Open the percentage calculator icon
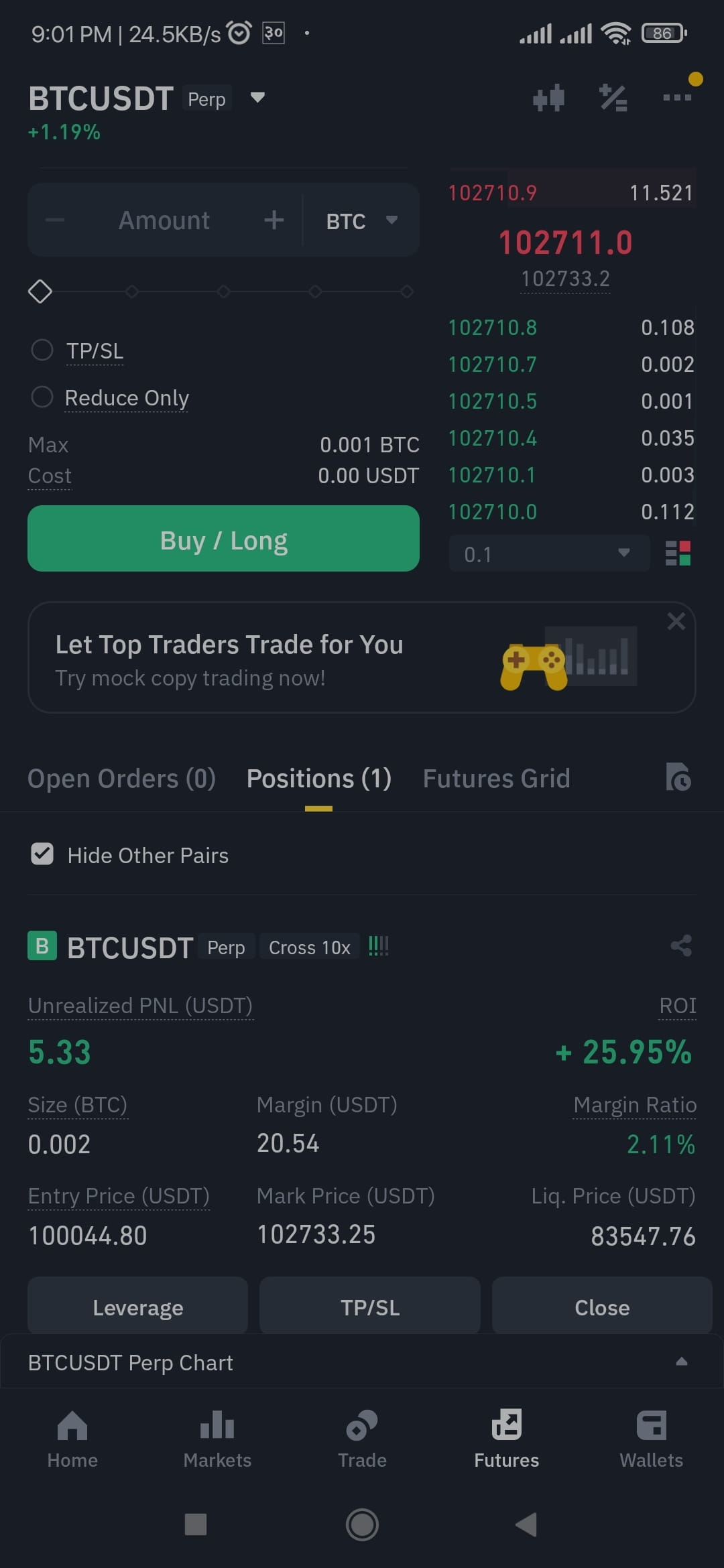Image resolution: width=724 pixels, height=1568 pixels. pyautogui.click(x=613, y=99)
